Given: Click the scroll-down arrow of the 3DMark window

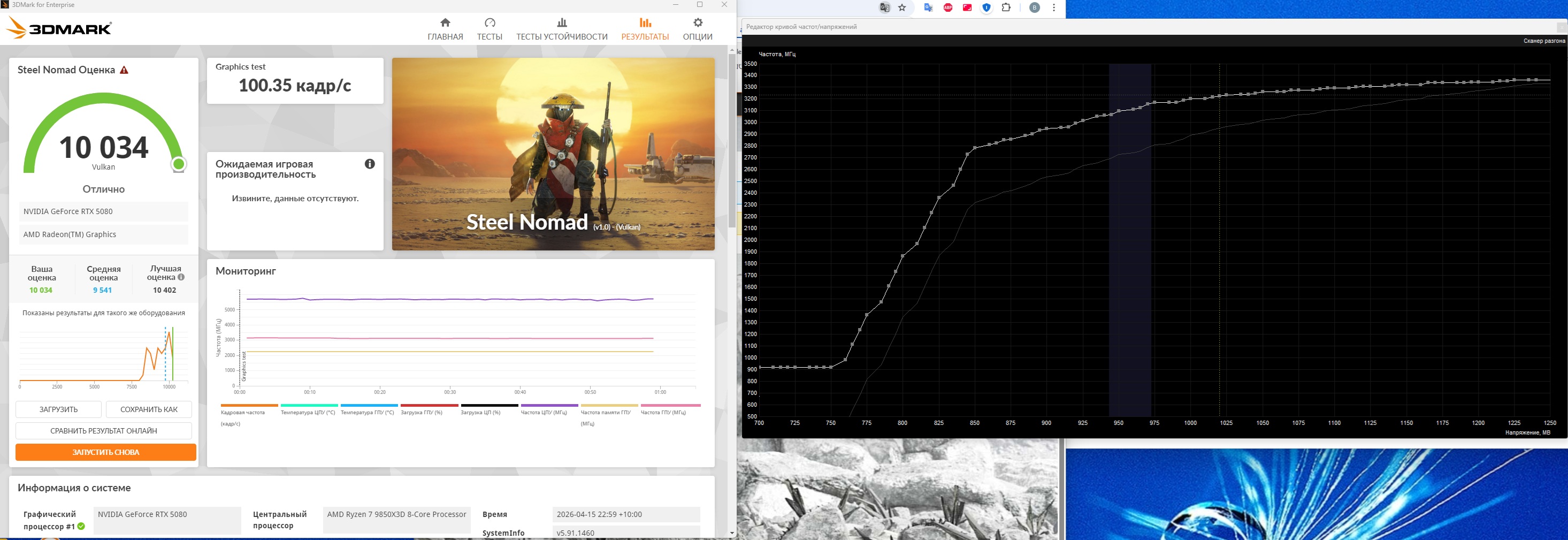Looking at the screenshot, I should [x=732, y=533].
